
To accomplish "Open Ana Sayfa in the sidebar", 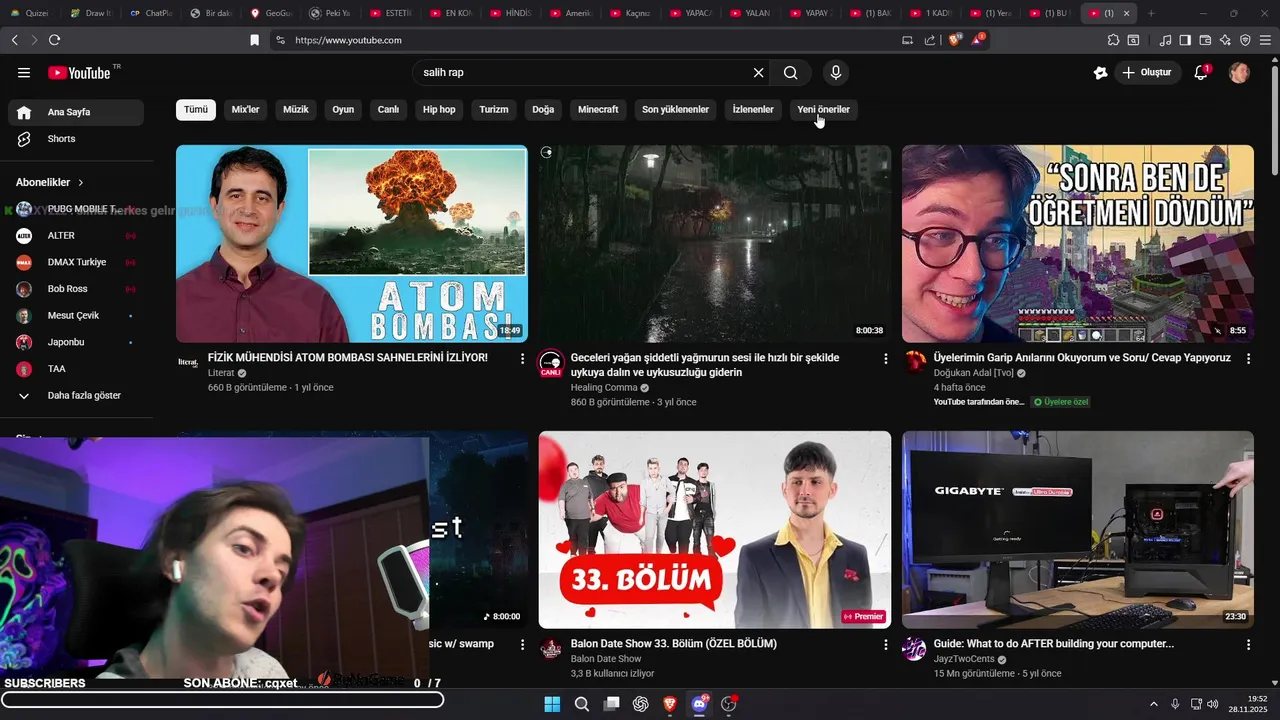I will 76,112.
